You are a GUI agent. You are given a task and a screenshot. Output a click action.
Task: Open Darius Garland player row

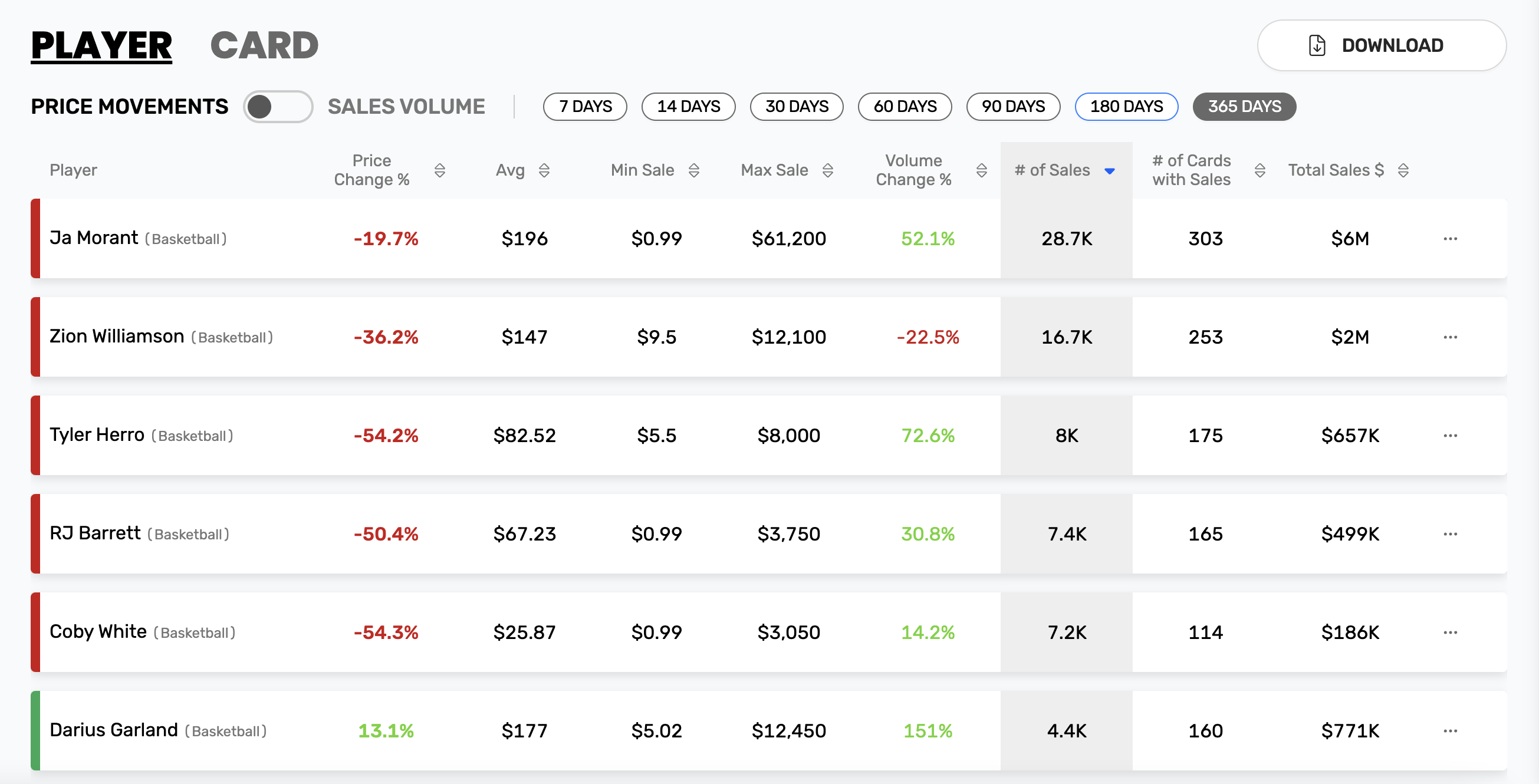(x=769, y=731)
